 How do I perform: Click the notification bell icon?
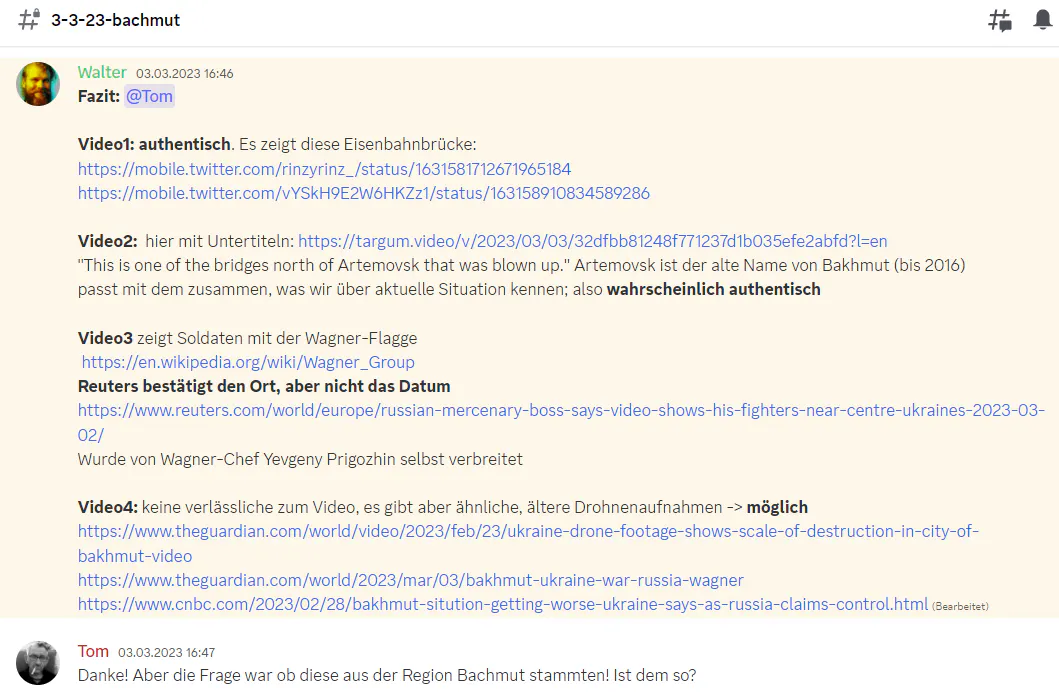(1043, 20)
